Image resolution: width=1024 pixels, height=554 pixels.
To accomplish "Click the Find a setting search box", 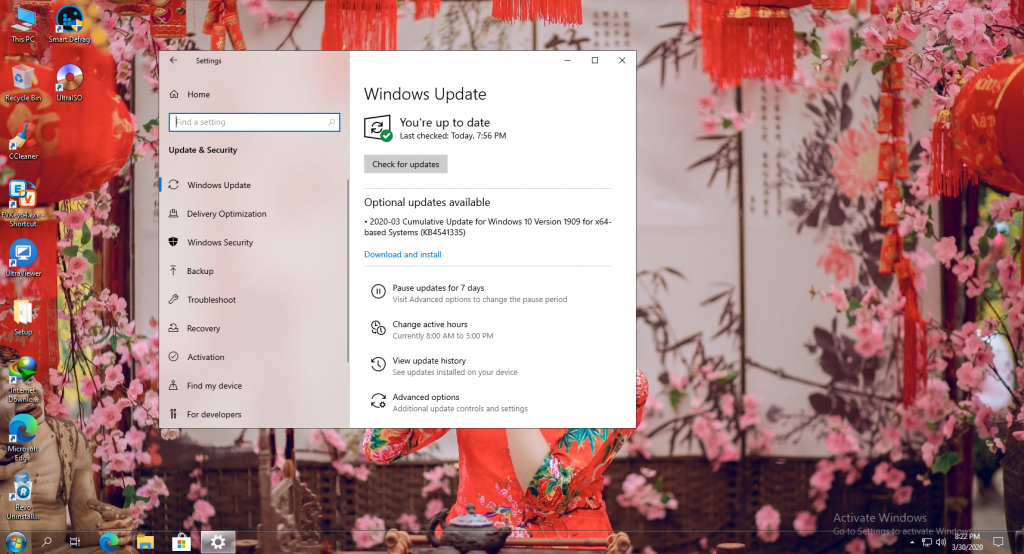I will pyautogui.click(x=254, y=122).
